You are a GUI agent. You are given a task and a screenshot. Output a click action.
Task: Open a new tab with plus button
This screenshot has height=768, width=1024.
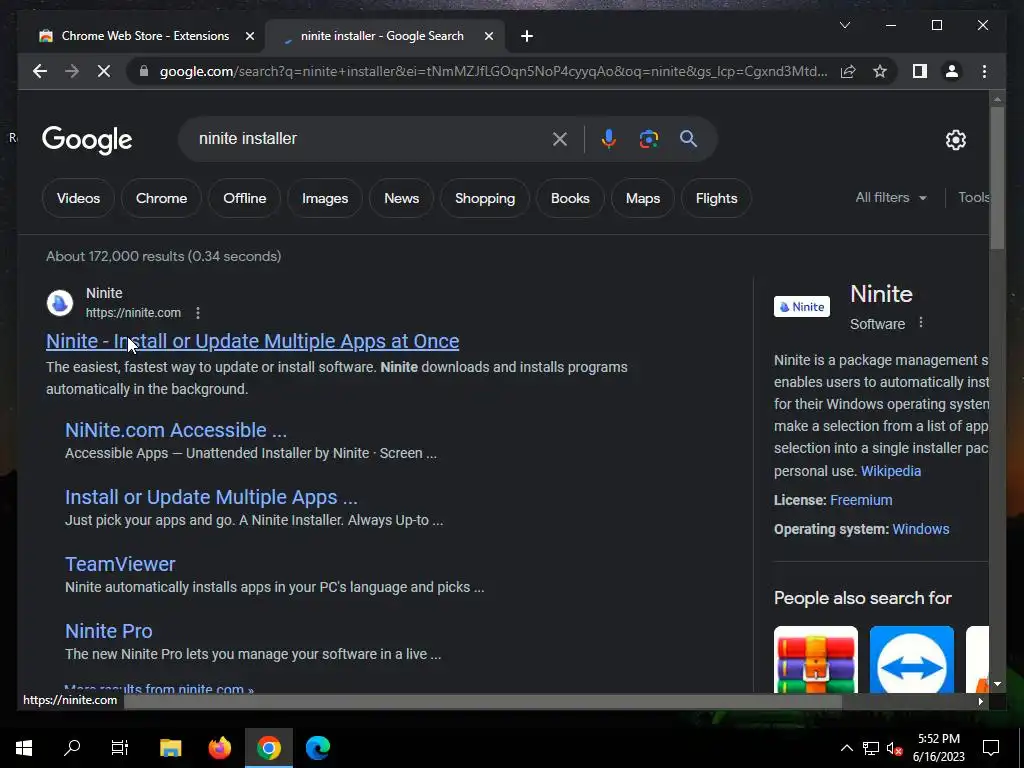pos(527,36)
